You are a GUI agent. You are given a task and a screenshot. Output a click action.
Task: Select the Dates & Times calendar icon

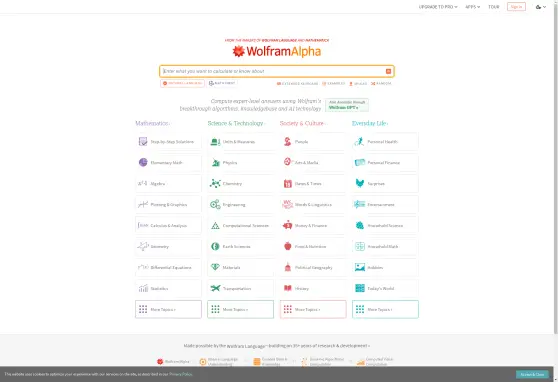pyautogui.click(x=288, y=184)
